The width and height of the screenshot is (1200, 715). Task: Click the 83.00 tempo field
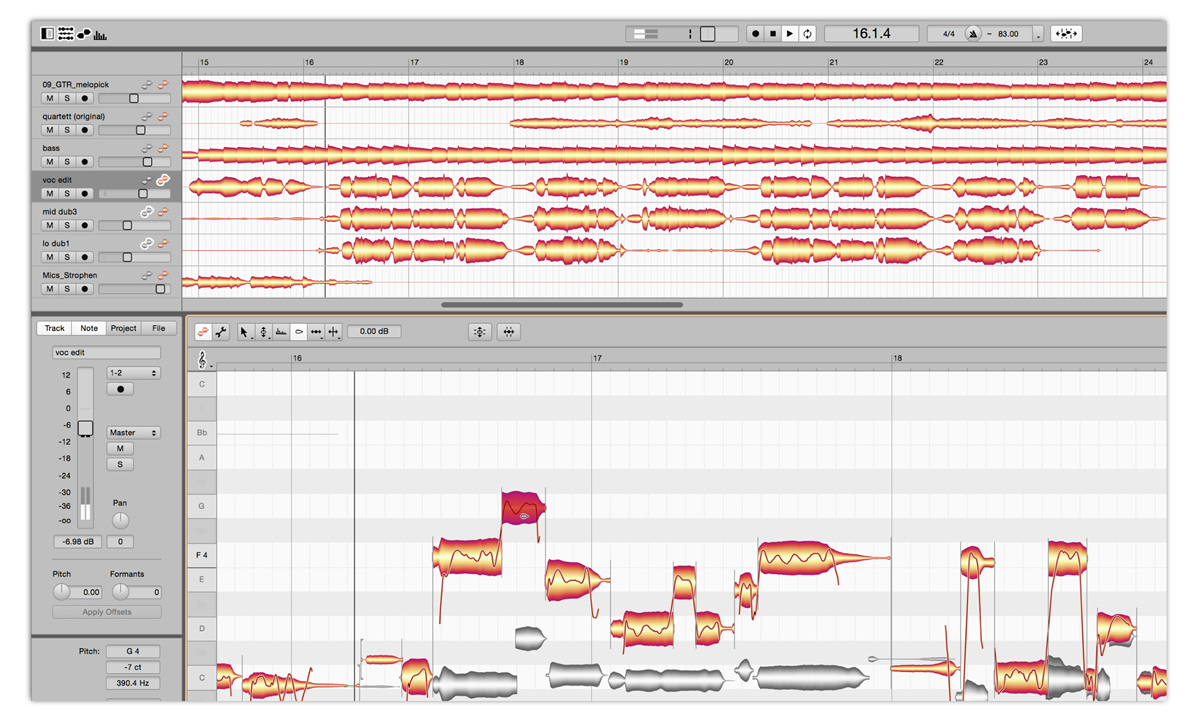coord(1007,33)
